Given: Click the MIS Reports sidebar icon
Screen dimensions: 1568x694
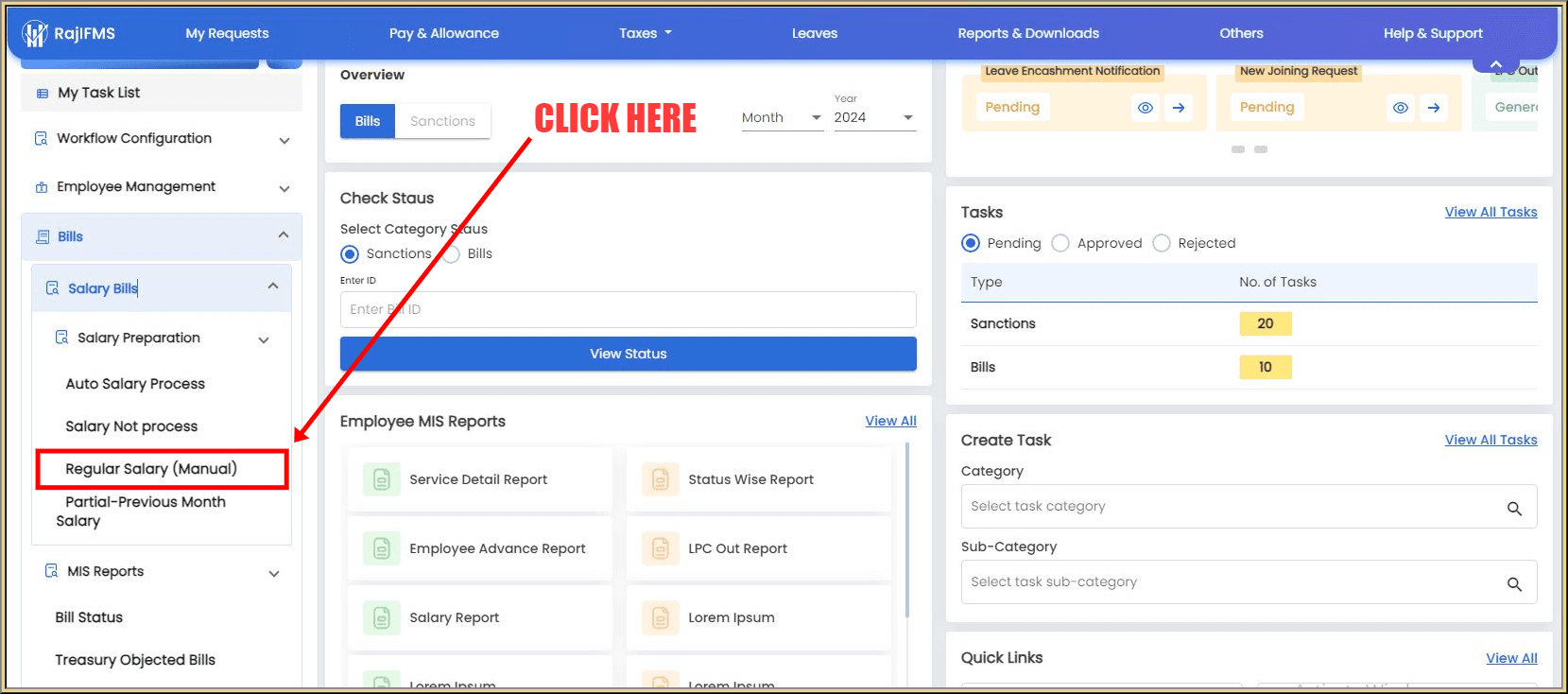Looking at the screenshot, I should 52,571.
